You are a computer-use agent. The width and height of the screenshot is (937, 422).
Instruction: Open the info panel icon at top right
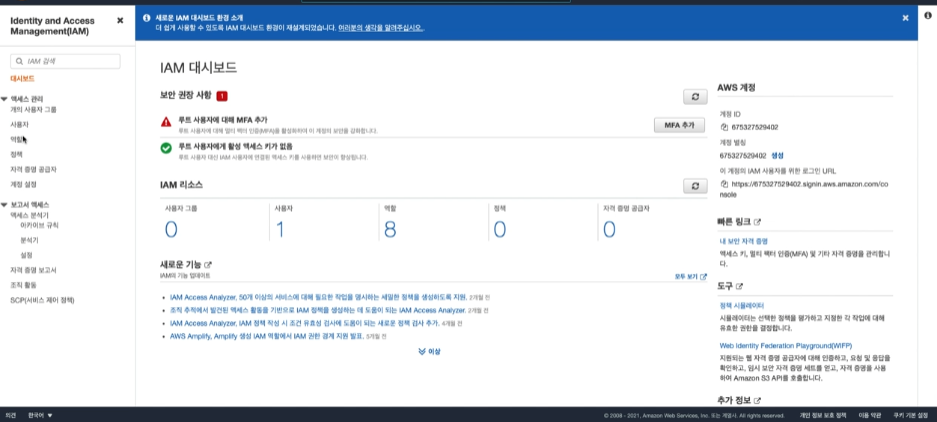(x=927, y=16)
